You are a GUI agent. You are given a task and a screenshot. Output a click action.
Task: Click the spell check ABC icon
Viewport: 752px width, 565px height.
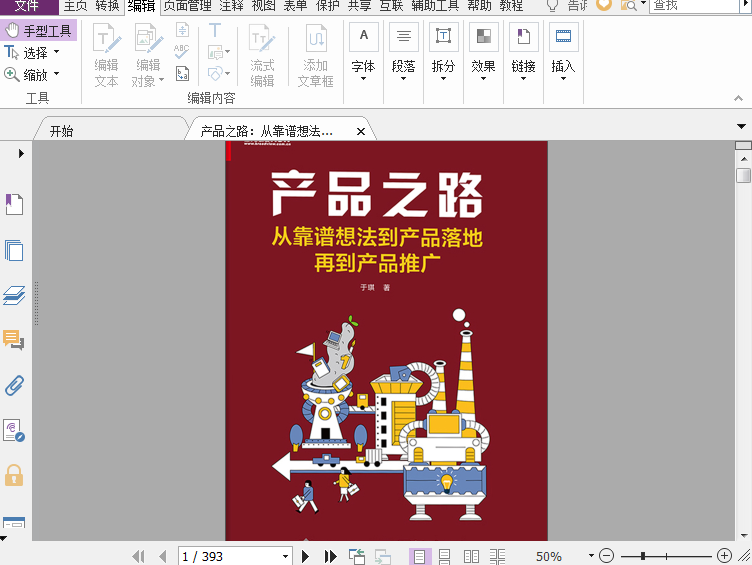click(x=182, y=52)
